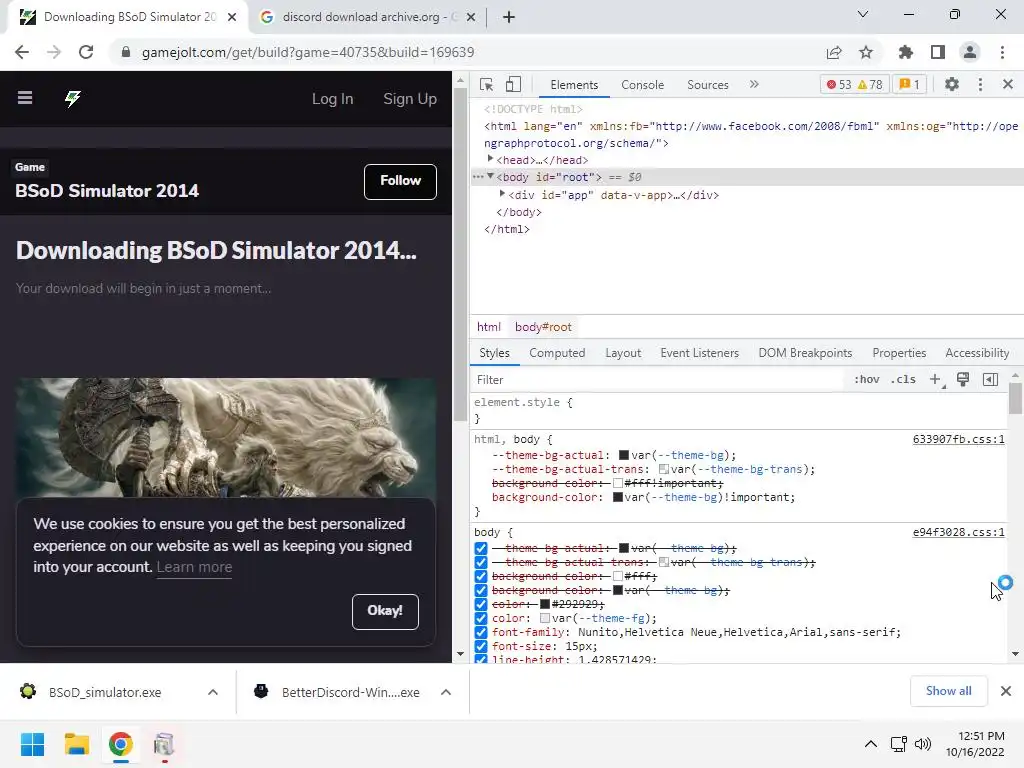Close the DevTools panel
The image size is (1024, 768).
point(1007,84)
